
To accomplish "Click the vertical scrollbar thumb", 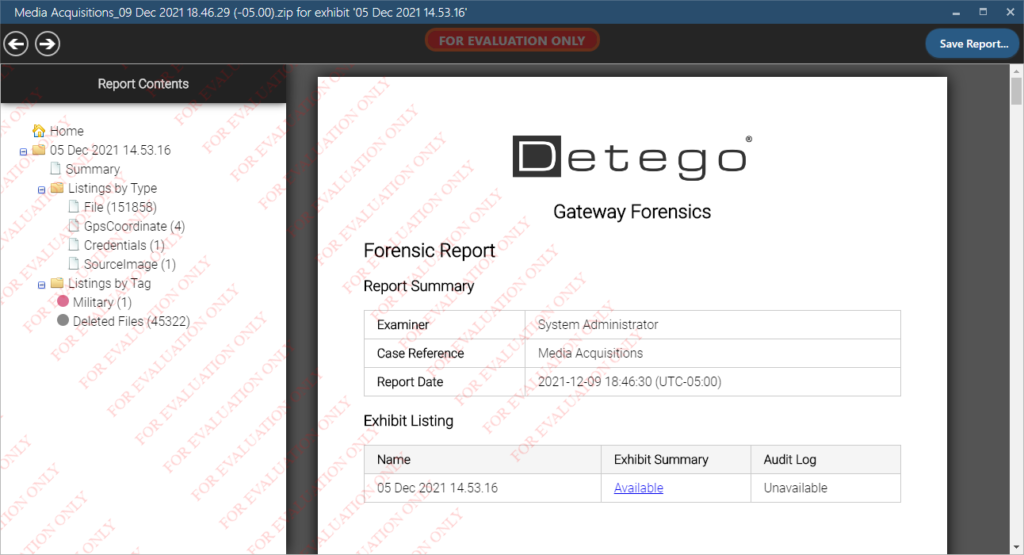I will click(x=1016, y=90).
